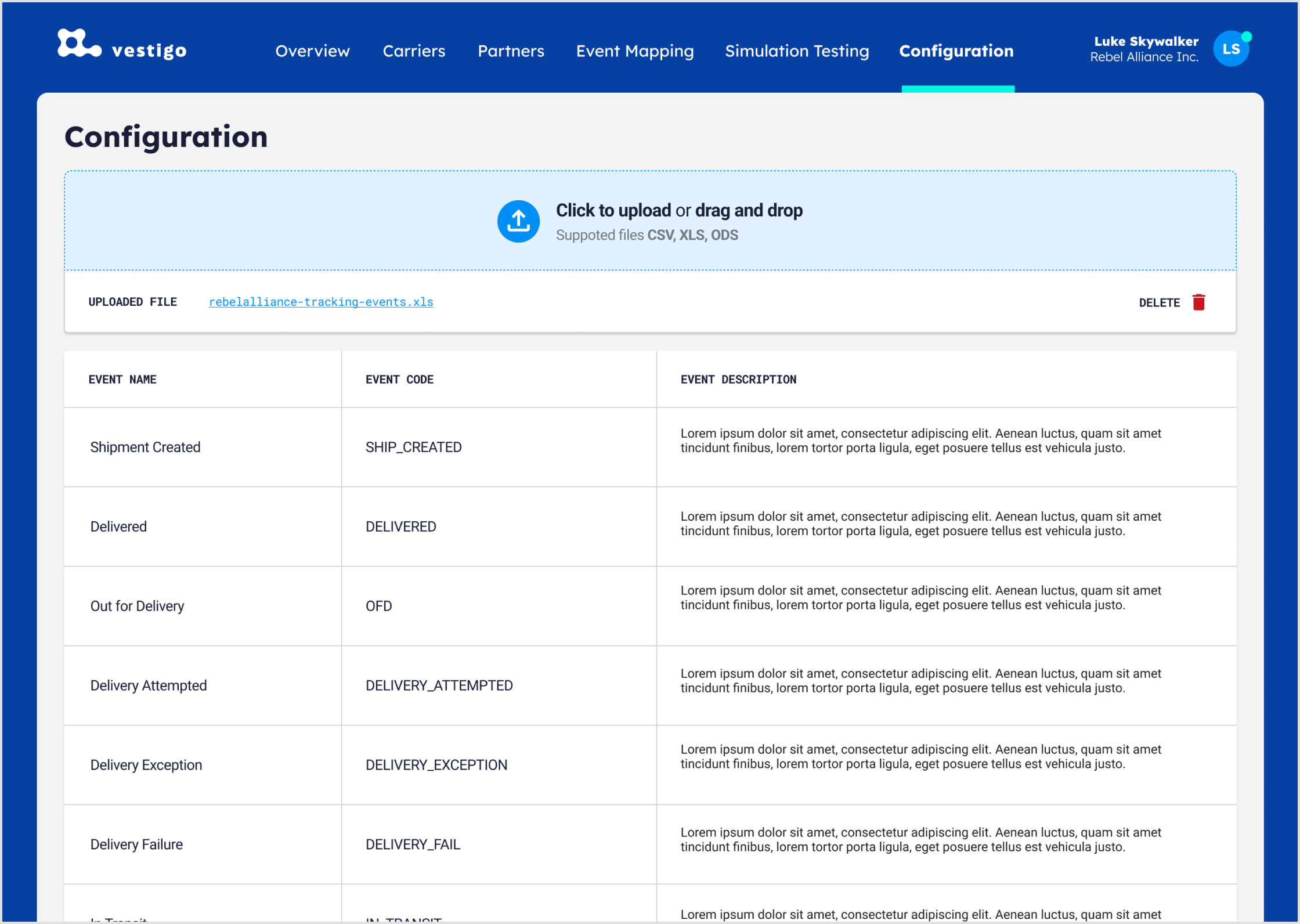Click the teal underline indicator below Configuration
Image resolution: width=1300 pixels, height=924 pixels.
[958, 88]
